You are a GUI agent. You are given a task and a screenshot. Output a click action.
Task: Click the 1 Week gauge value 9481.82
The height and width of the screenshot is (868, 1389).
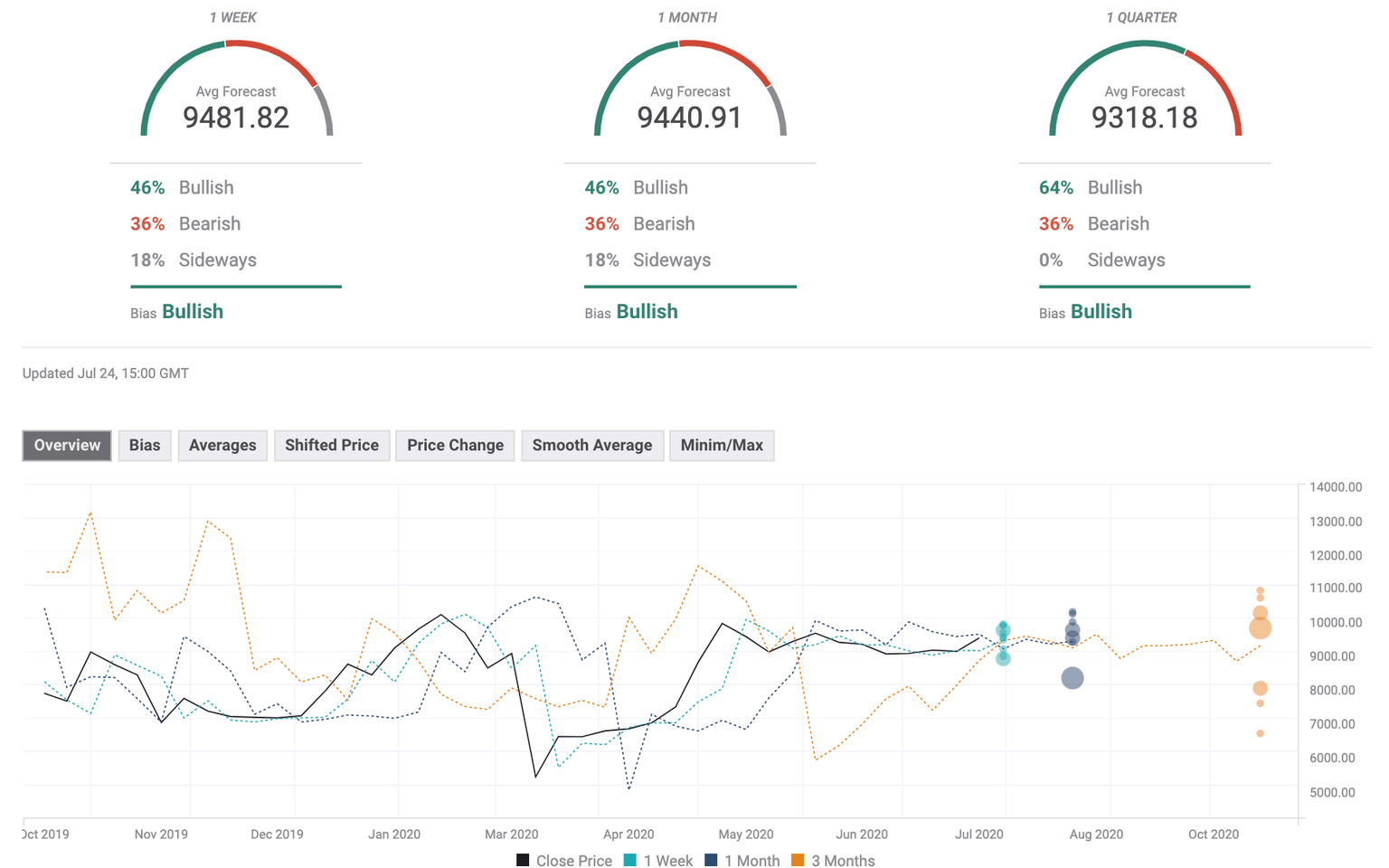[236, 118]
